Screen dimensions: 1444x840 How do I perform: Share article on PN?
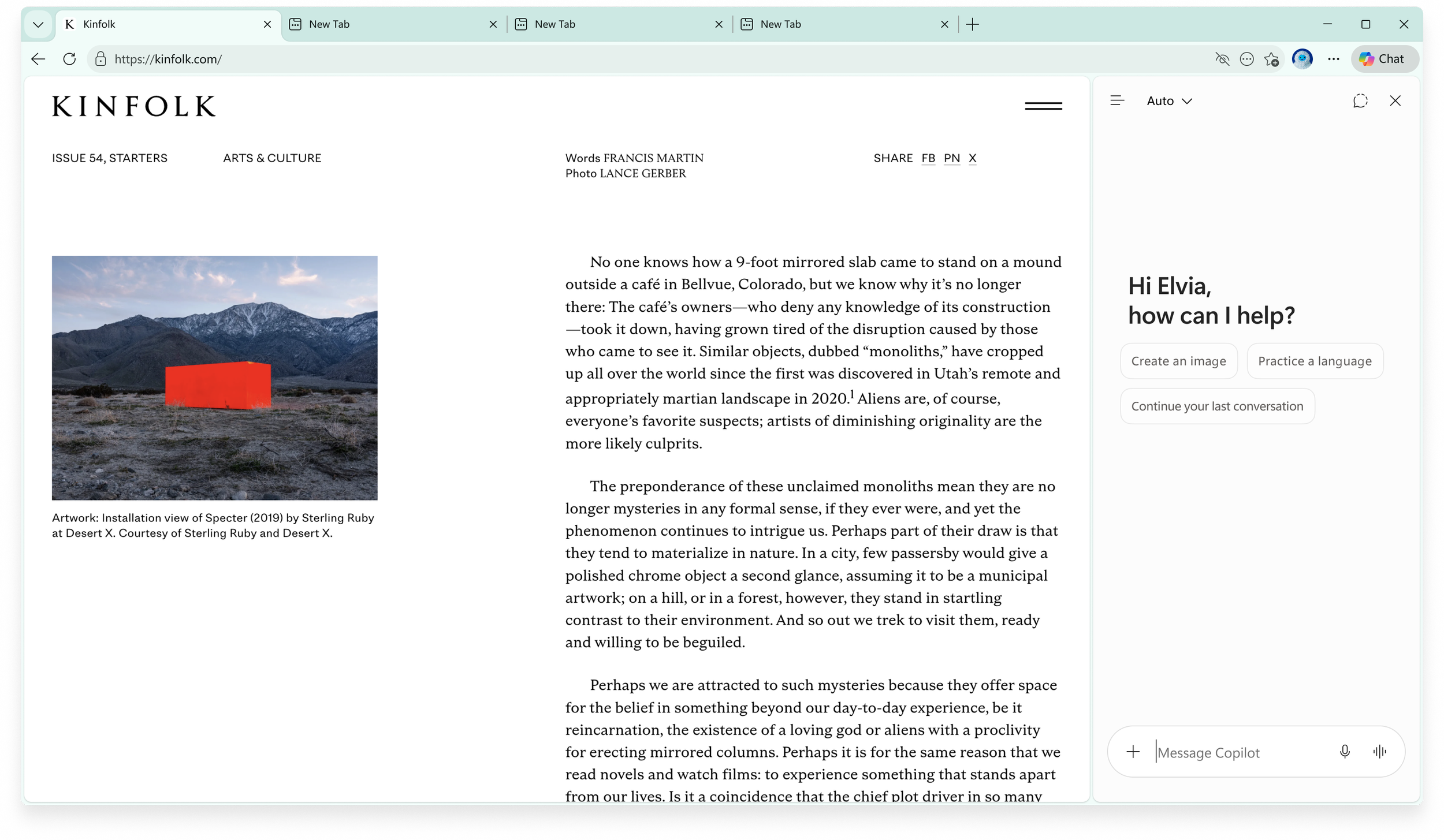(951, 158)
